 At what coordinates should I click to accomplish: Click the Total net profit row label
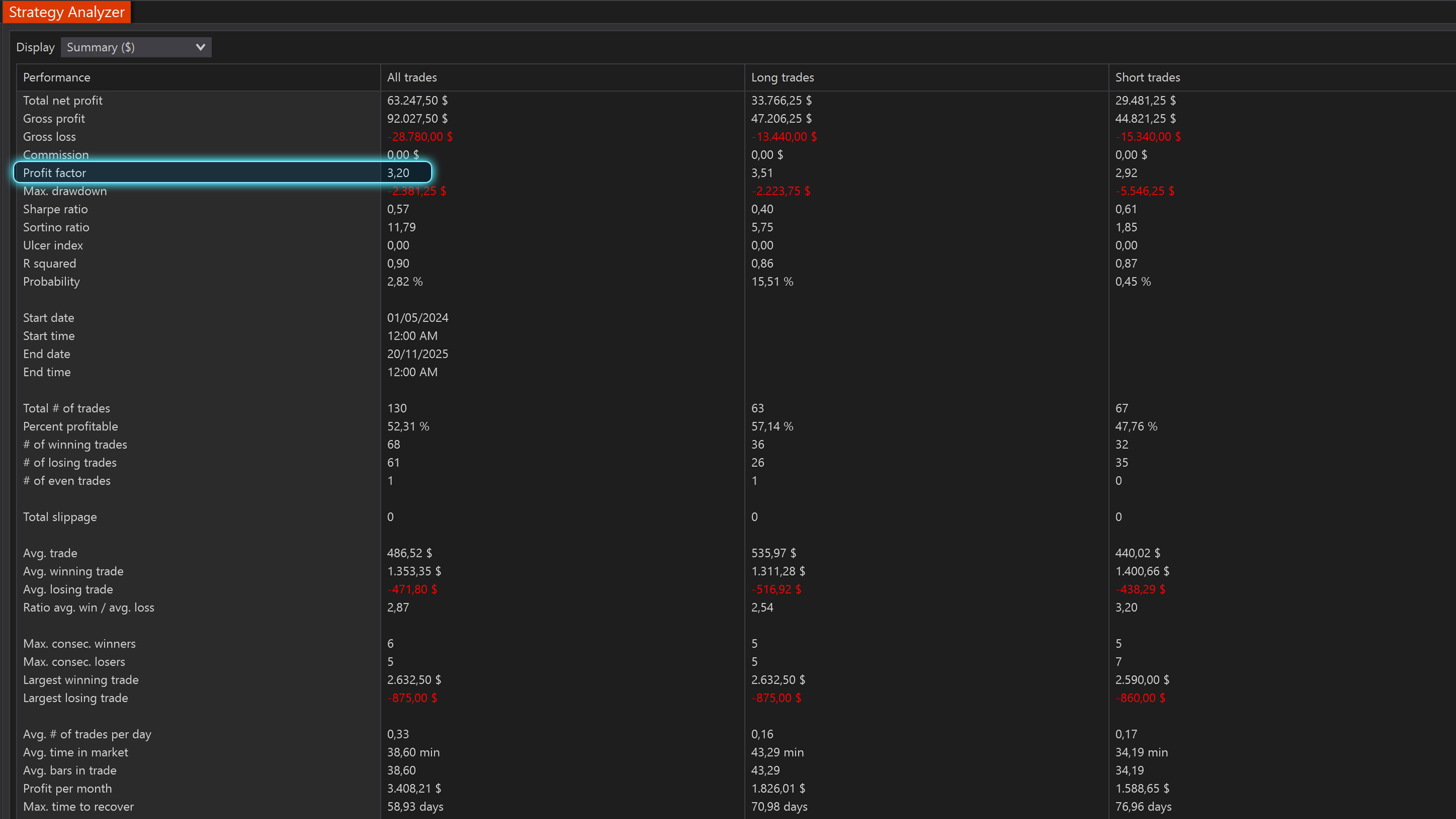click(x=63, y=101)
